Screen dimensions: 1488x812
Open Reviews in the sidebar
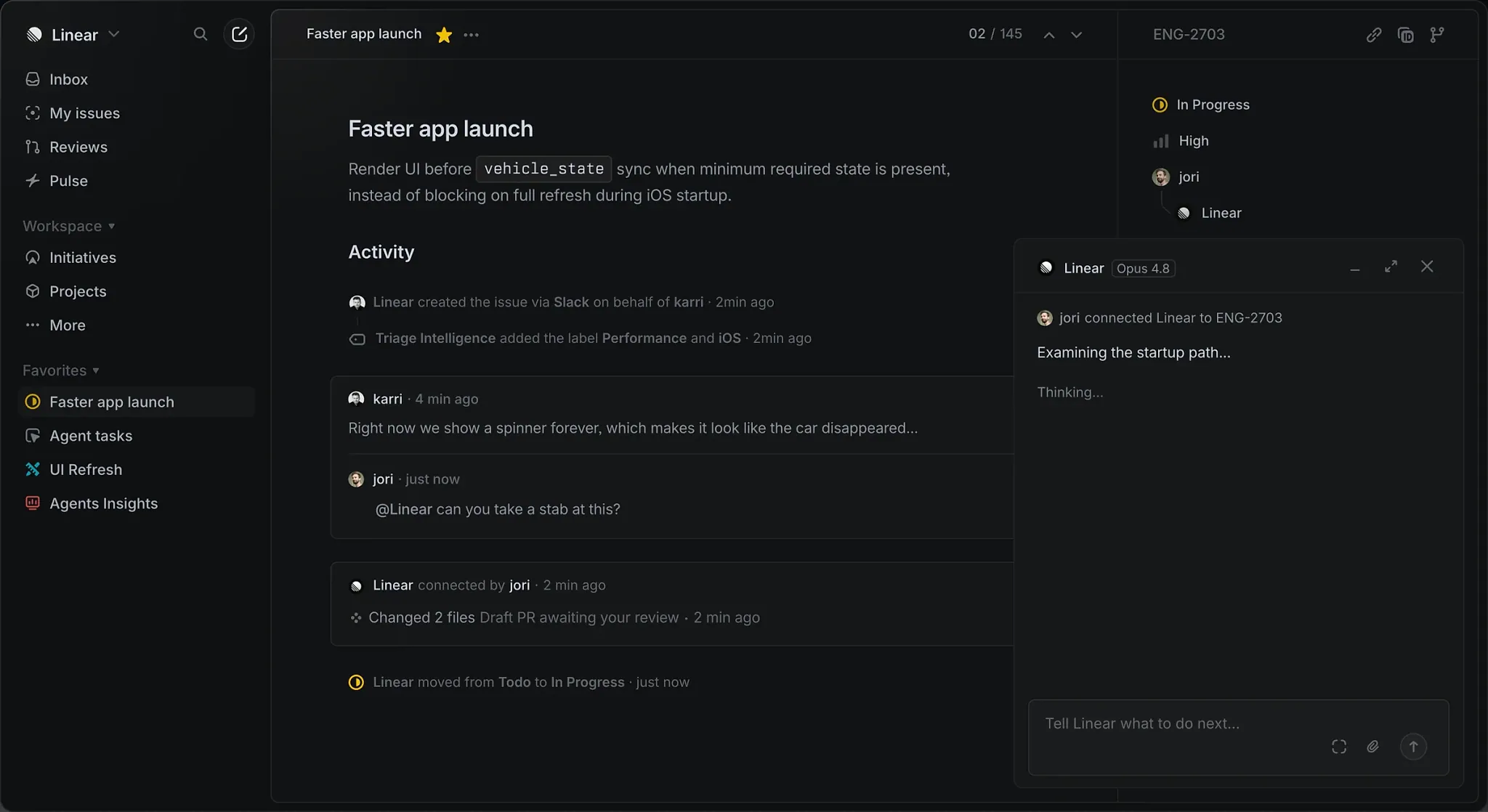137,147
